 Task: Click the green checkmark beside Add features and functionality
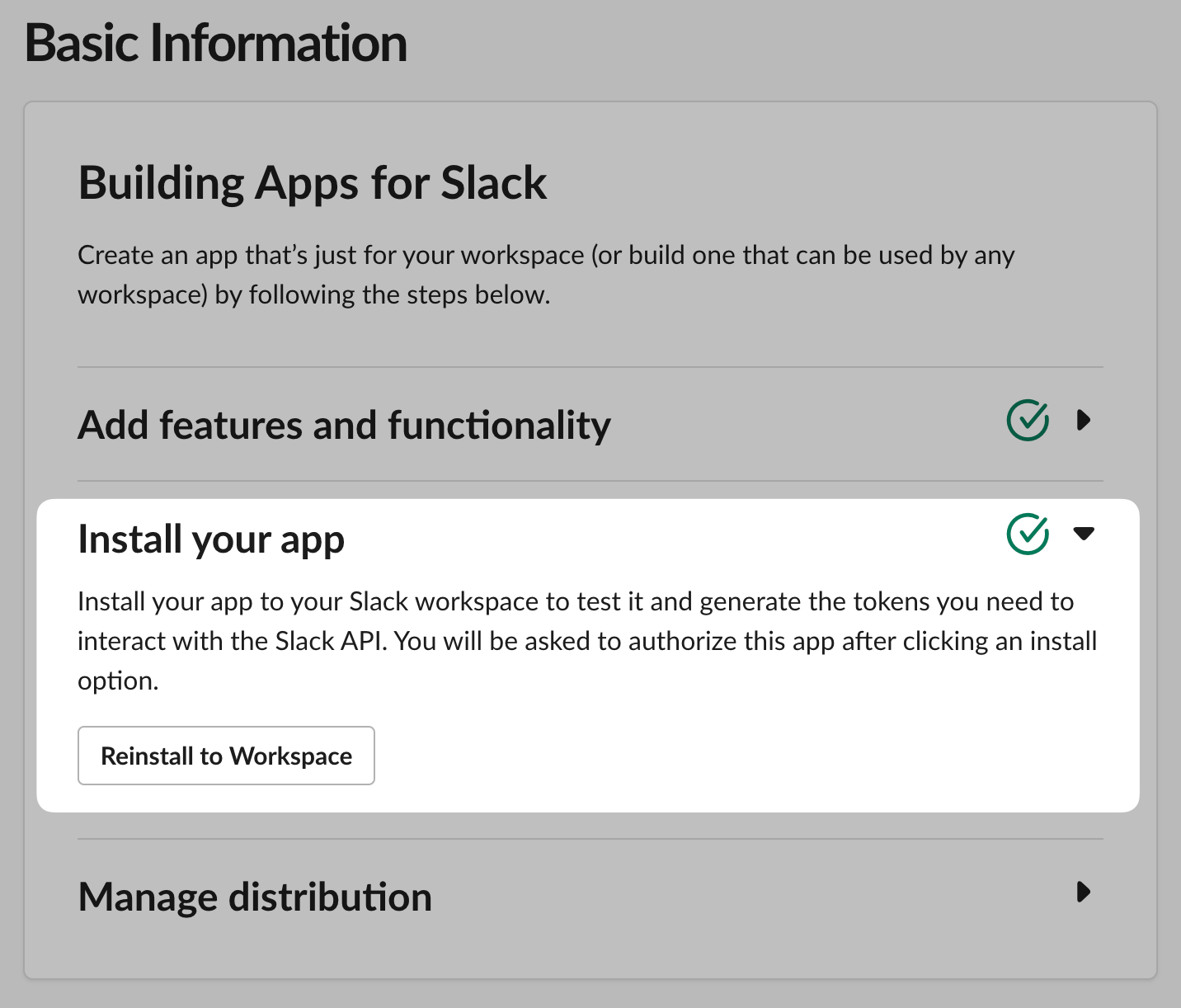1028,421
